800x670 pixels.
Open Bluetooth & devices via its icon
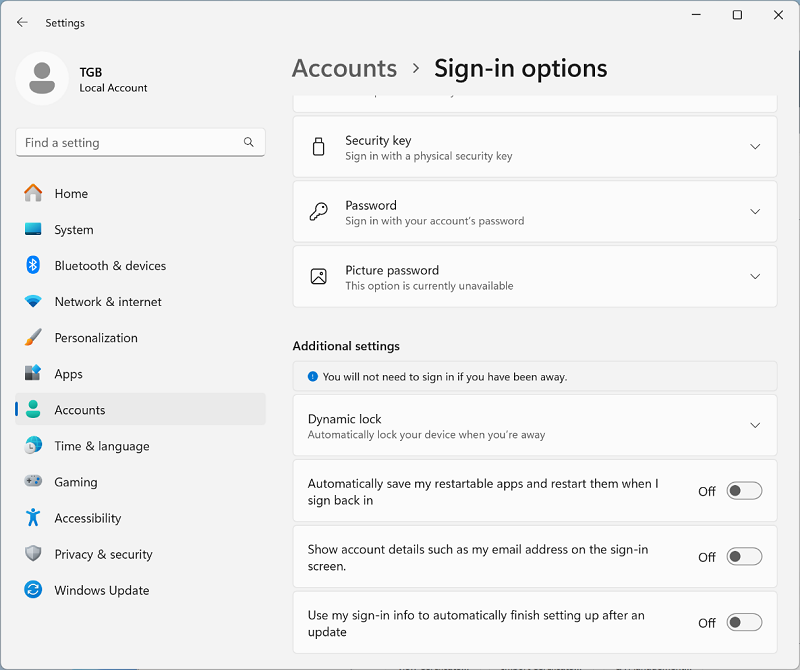(x=33, y=265)
